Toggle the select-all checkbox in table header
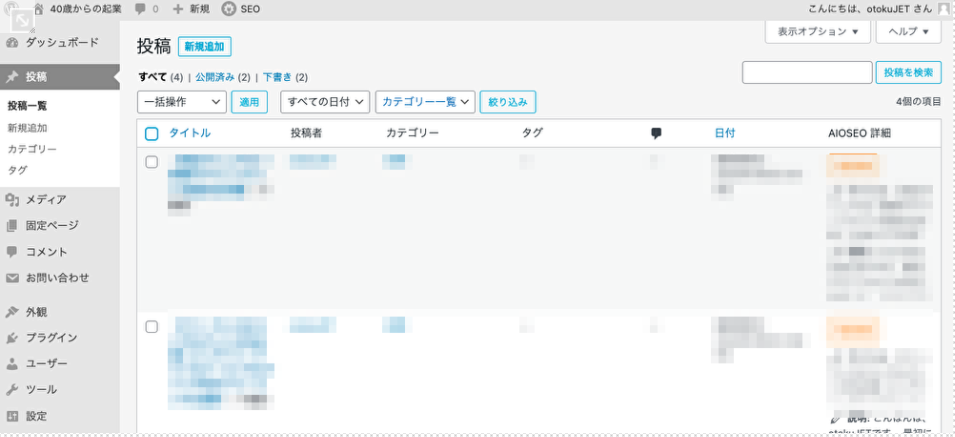The height and width of the screenshot is (437, 955). 152,134
